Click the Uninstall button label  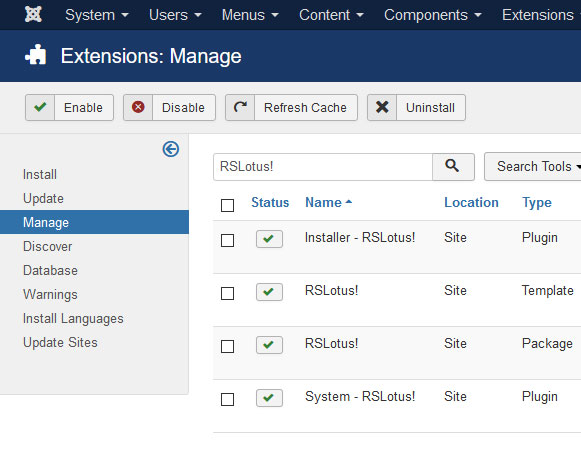(x=430, y=107)
